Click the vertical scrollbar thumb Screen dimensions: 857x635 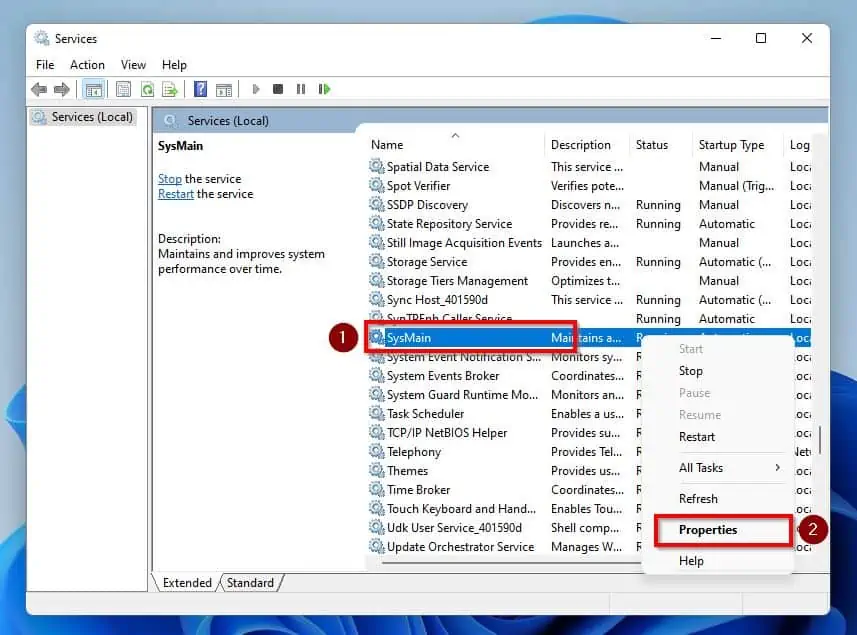(820, 440)
